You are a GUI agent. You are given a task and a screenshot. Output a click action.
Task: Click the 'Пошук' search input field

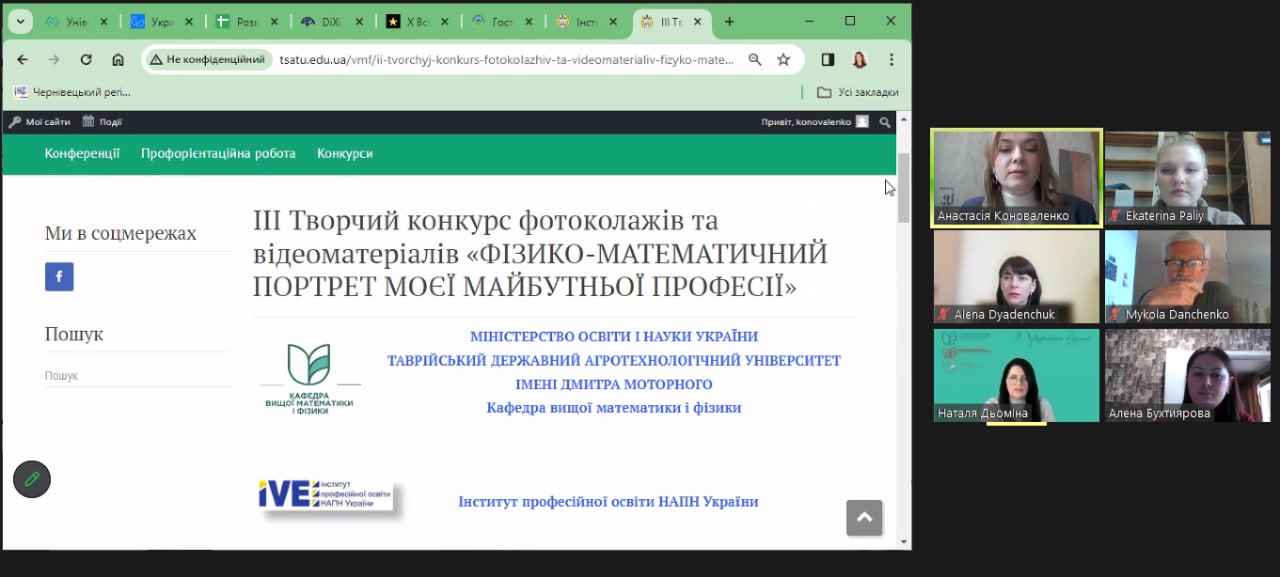(137, 376)
